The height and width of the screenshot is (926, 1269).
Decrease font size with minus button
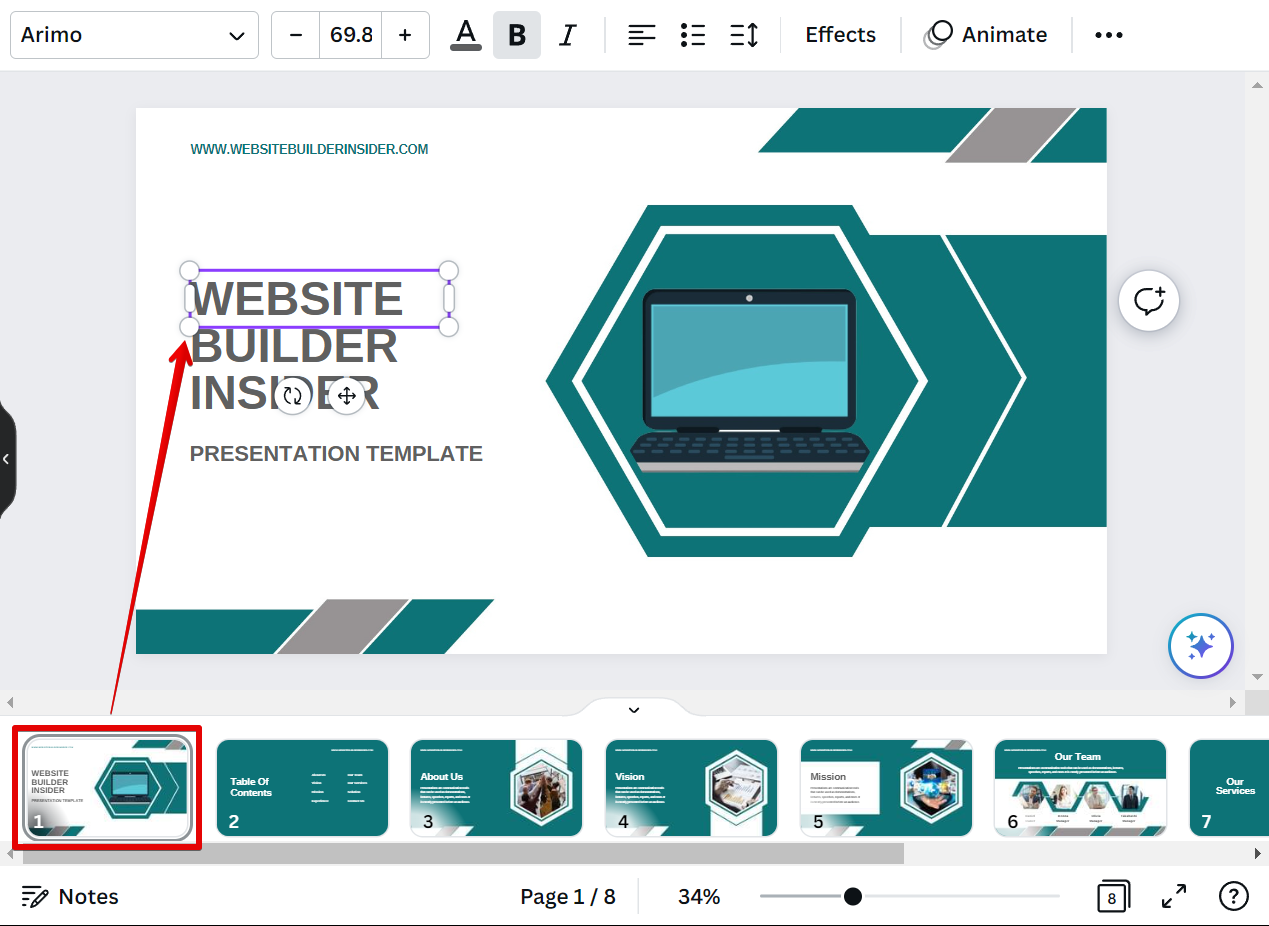(296, 35)
